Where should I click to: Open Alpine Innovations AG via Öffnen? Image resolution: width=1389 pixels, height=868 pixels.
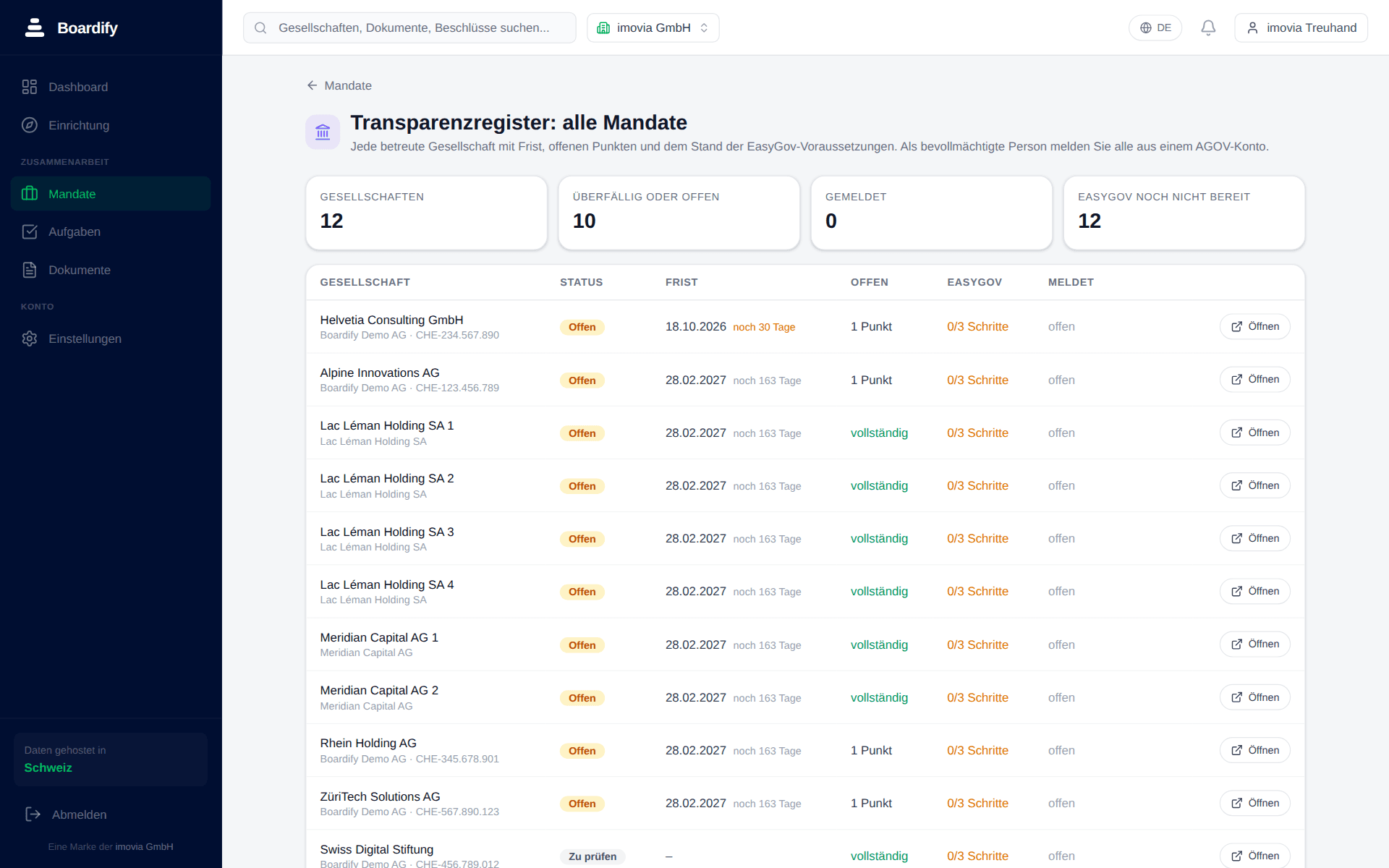click(x=1254, y=379)
